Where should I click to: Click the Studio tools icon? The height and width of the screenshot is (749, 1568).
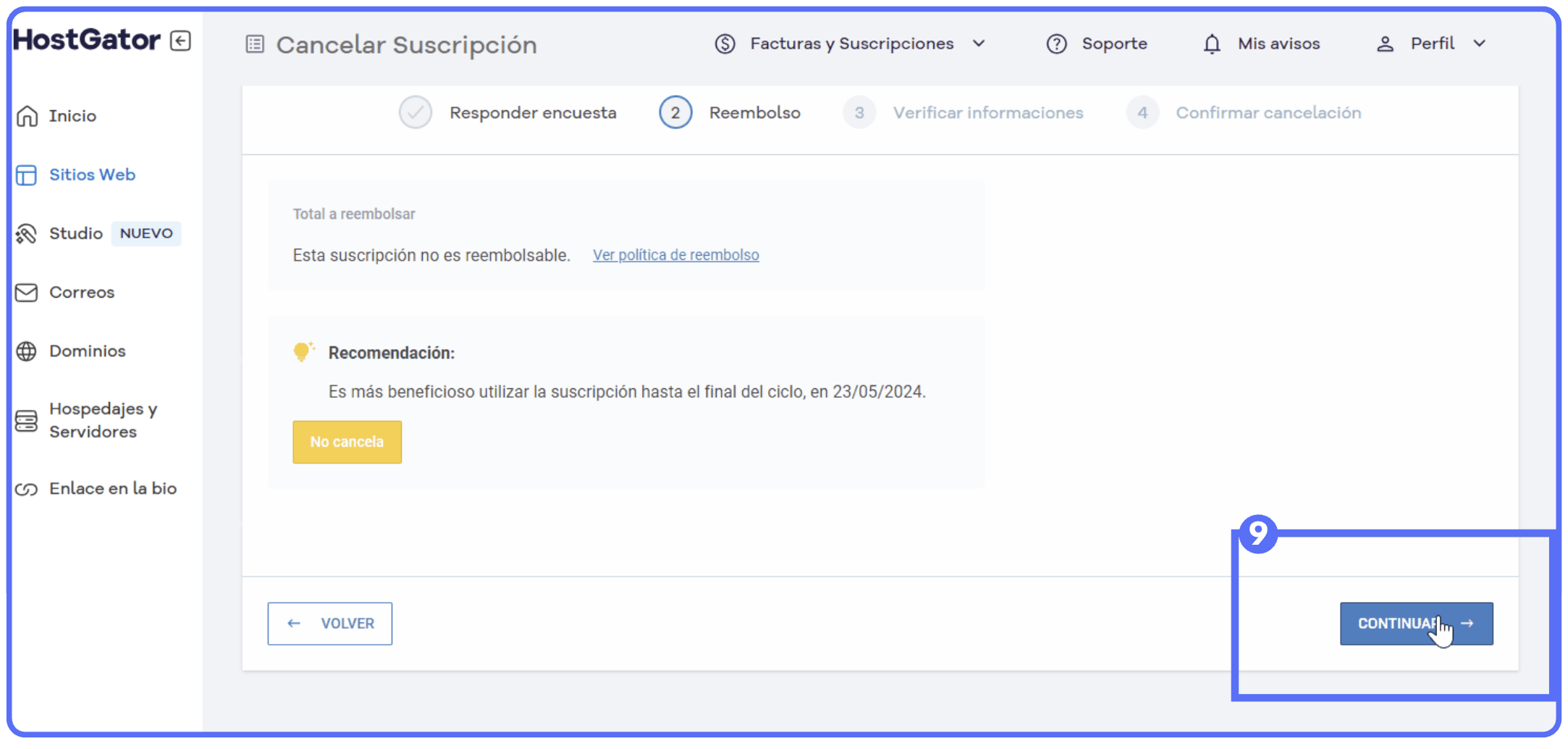click(27, 234)
